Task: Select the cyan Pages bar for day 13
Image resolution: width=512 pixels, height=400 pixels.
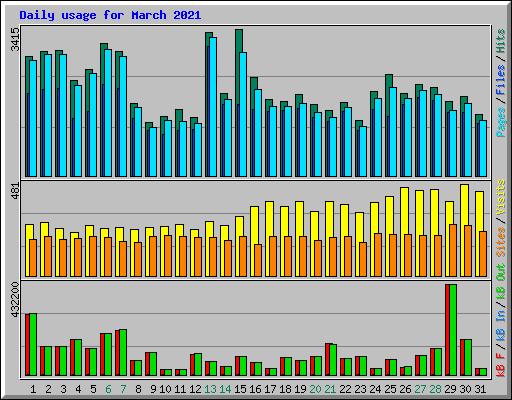Action: 213,107
